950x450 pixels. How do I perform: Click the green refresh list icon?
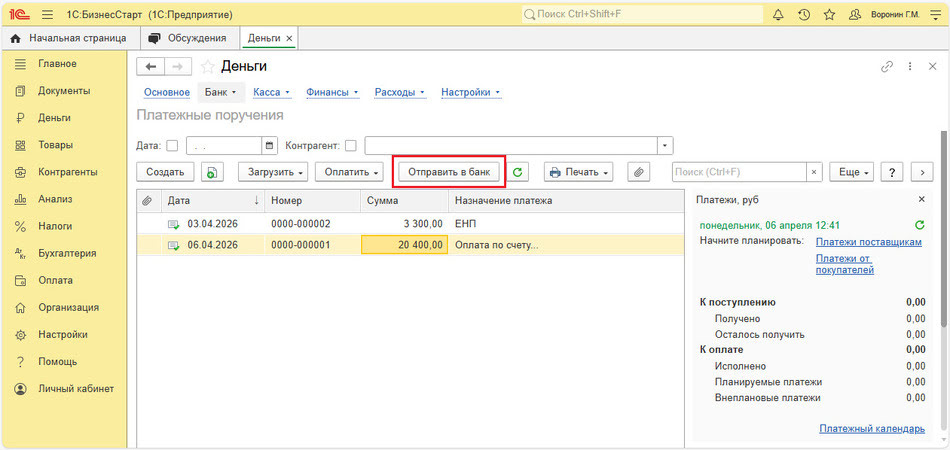[x=517, y=172]
